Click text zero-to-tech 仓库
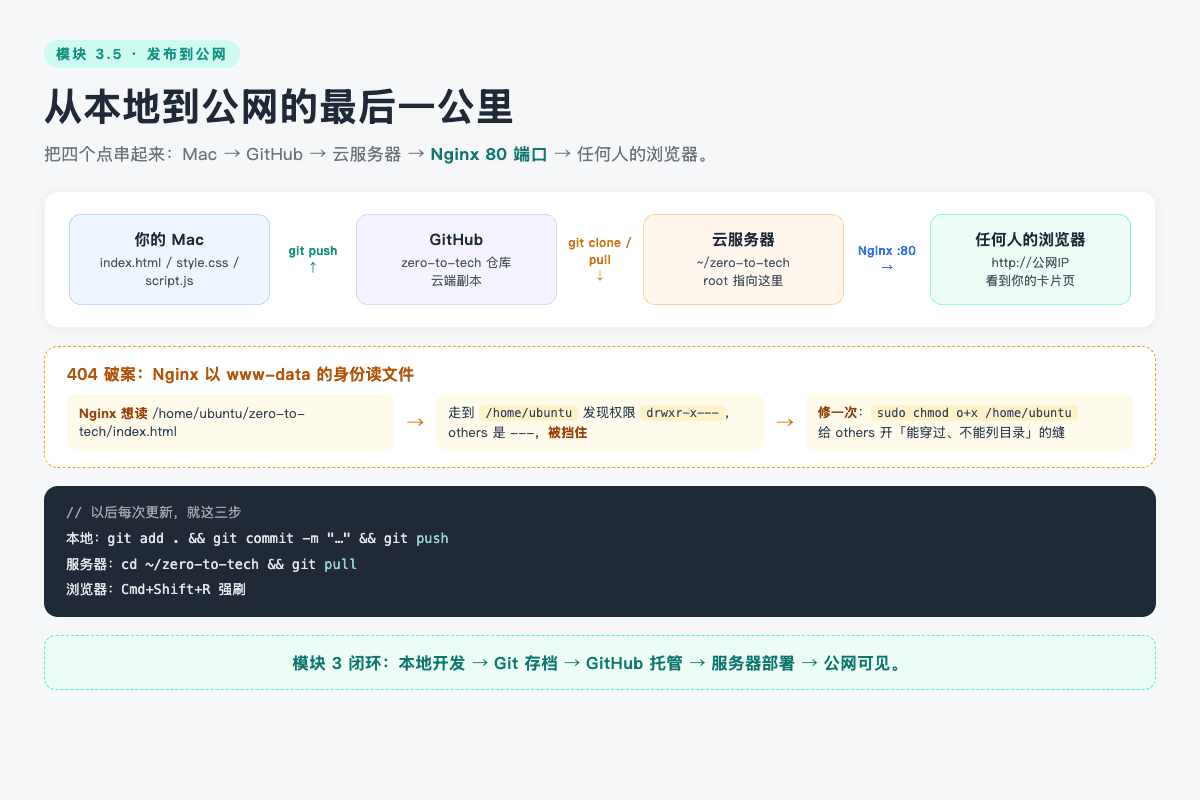The width and height of the screenshot is (1200, 800). click(456, 263)
